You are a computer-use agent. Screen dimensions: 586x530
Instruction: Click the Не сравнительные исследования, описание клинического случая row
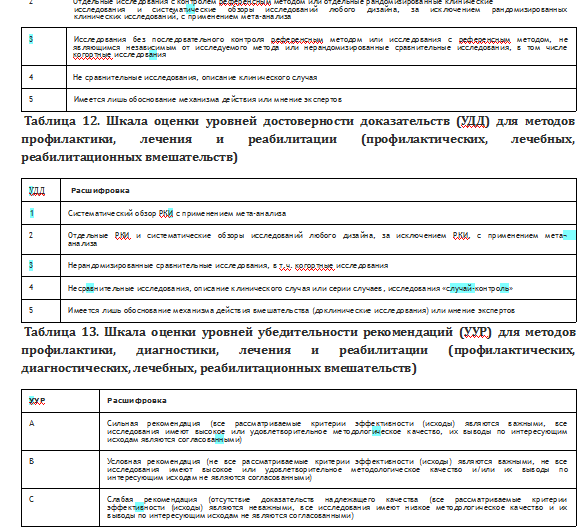coord(299,77)
